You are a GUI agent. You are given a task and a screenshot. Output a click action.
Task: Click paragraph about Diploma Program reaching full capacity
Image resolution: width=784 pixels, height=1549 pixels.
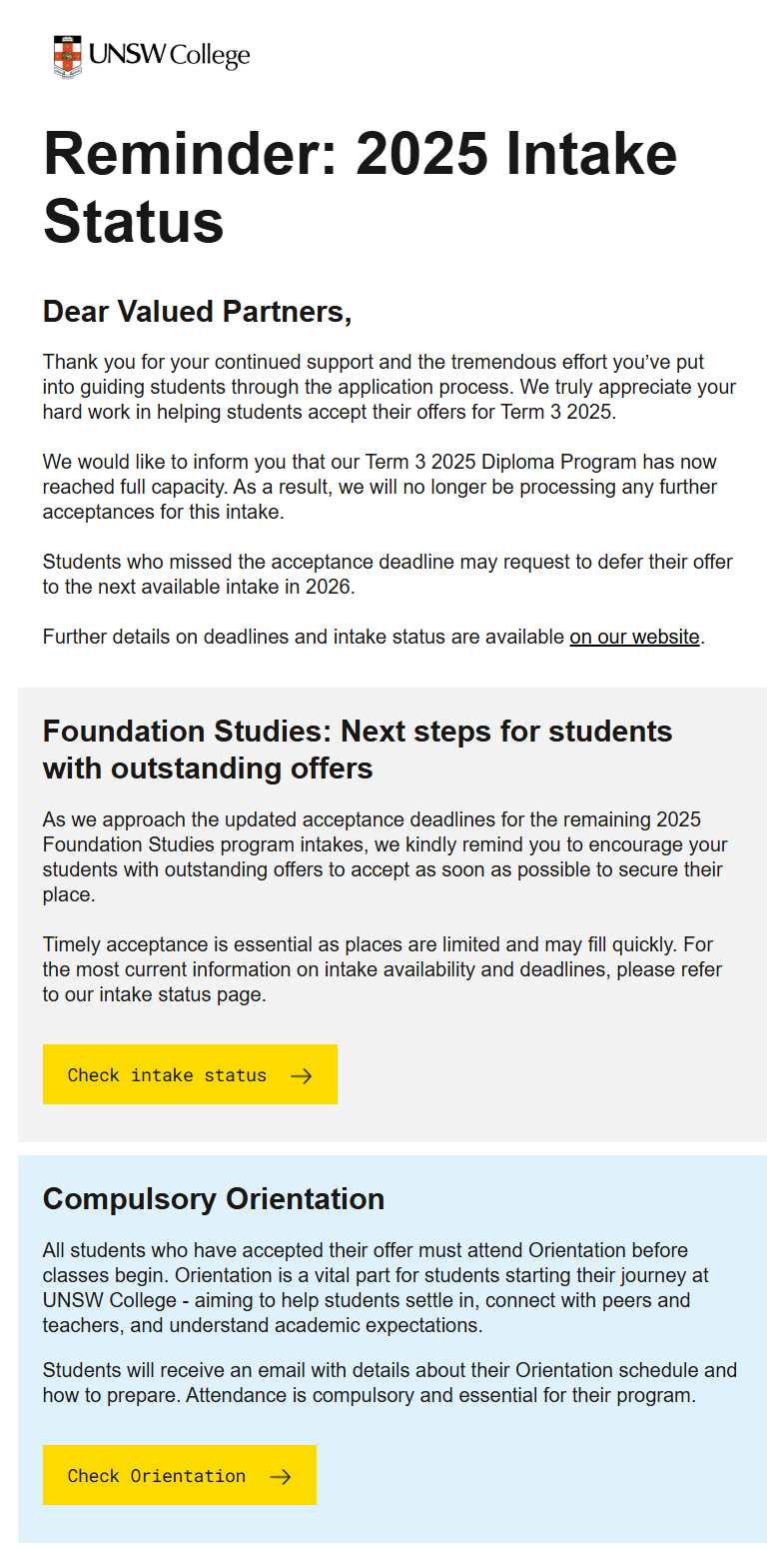coord(381,488)
